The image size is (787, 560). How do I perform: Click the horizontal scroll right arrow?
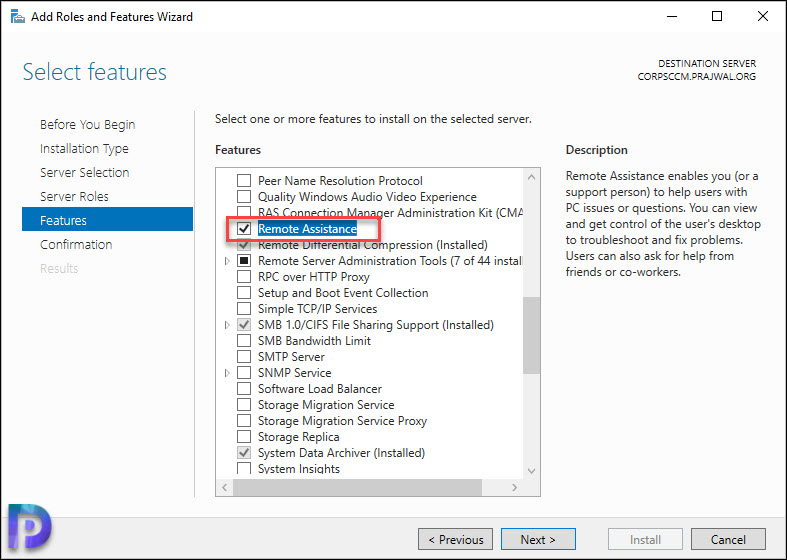point(514,487)
